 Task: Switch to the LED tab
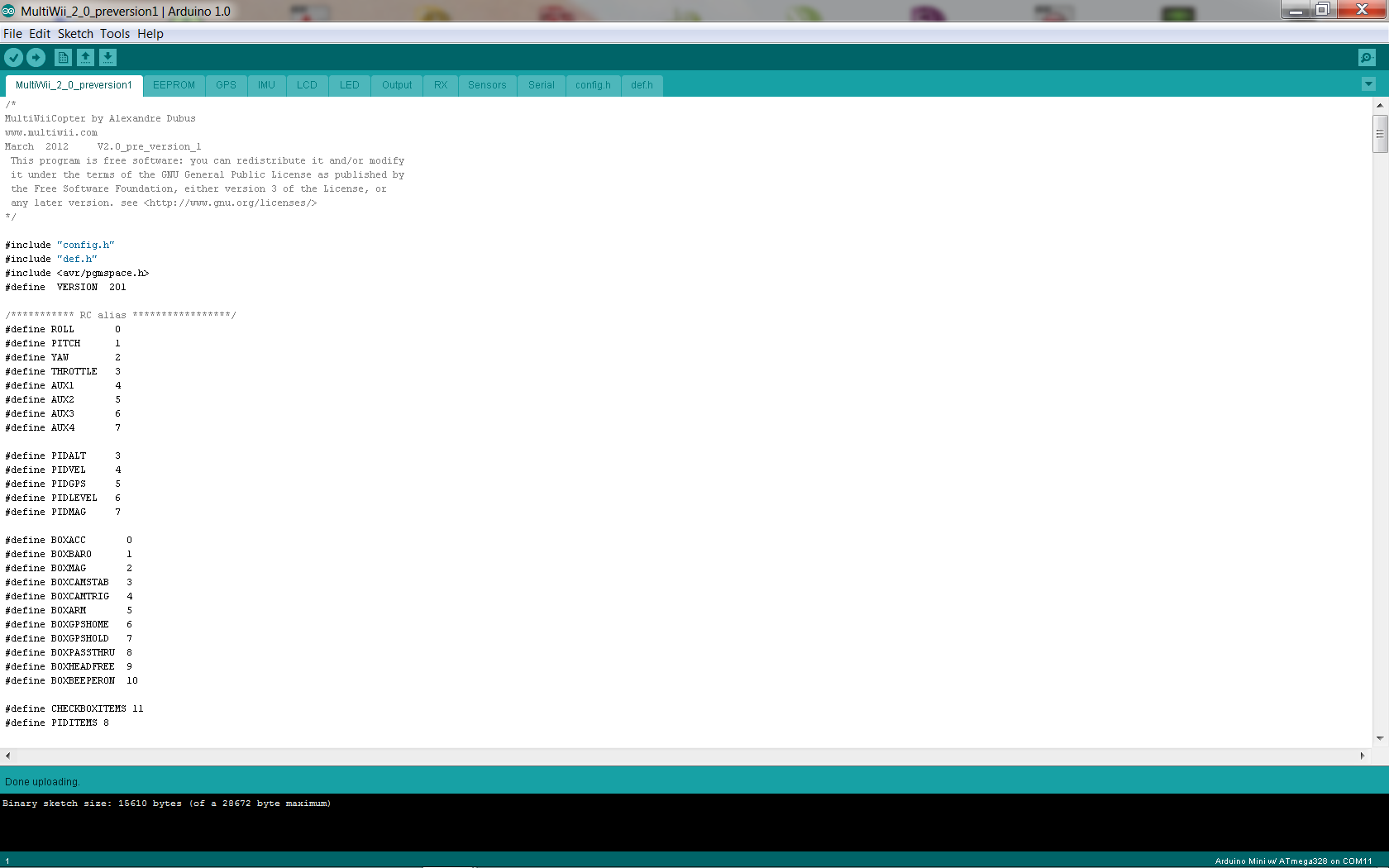click(350, 85)
